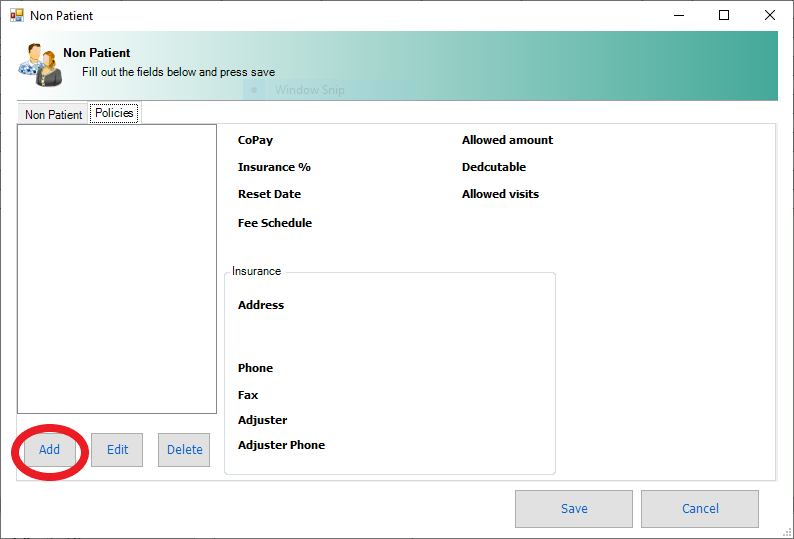This screenshot has height=539, width=794.
Task: Click the CoPay label
Action: coord(255,141)
